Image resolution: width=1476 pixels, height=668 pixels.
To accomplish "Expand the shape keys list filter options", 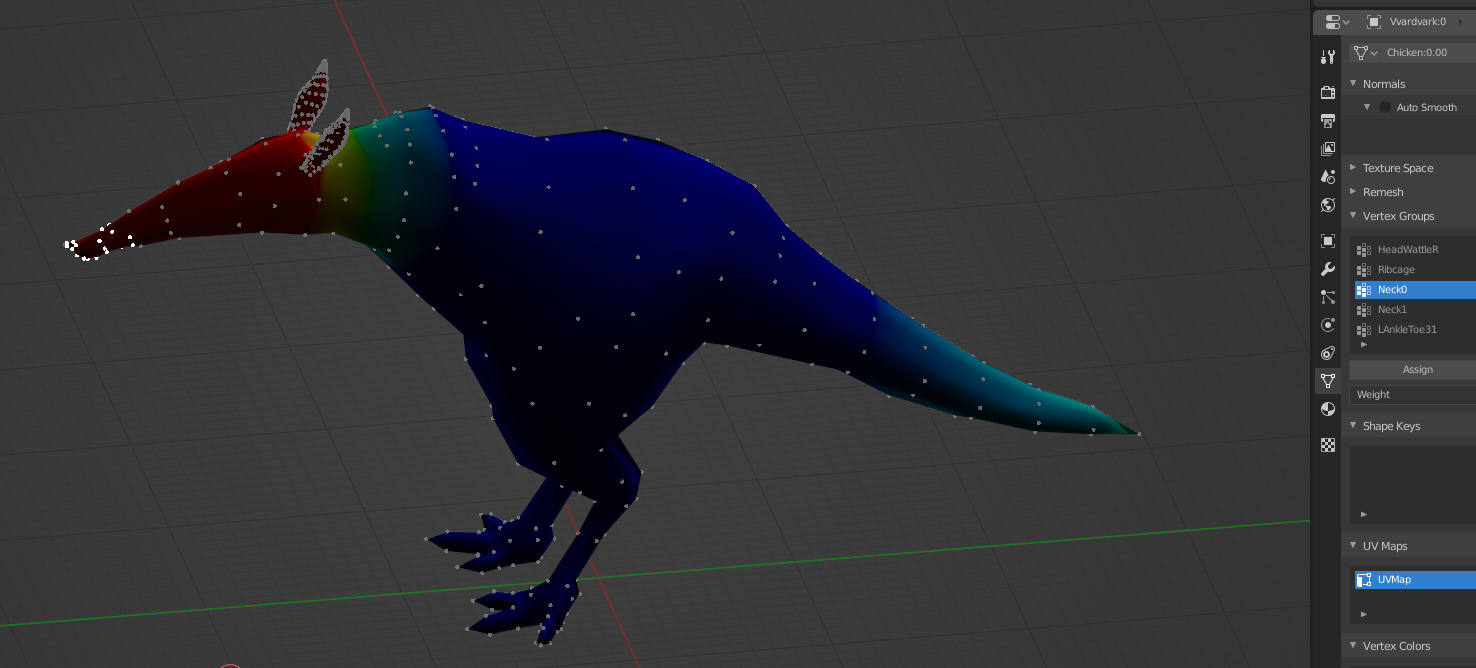I will click(1364, 514).
